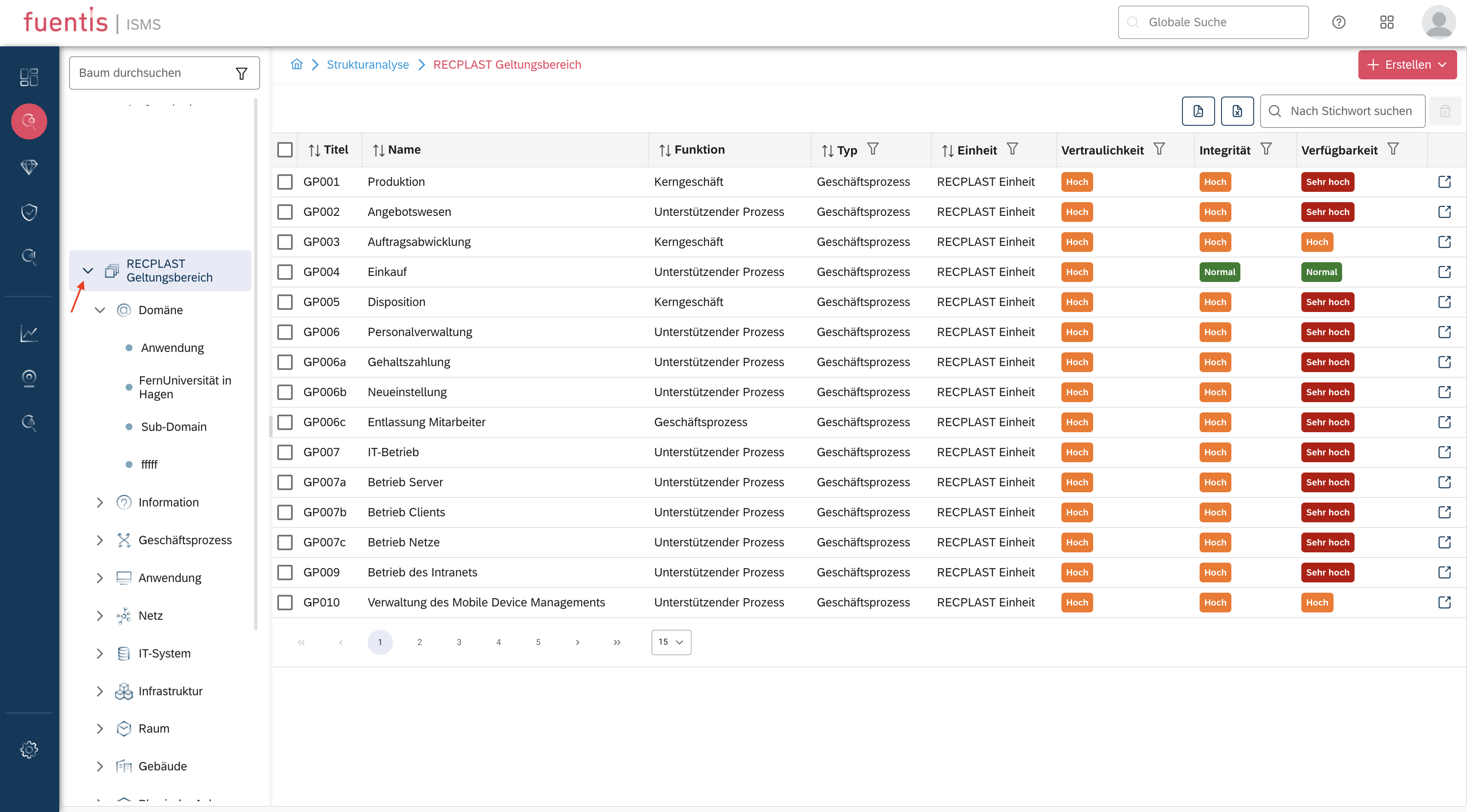This screenshot has width=1467, height=812.
Task: Collapse the Domäne tree node
Action: pos(100,310)
